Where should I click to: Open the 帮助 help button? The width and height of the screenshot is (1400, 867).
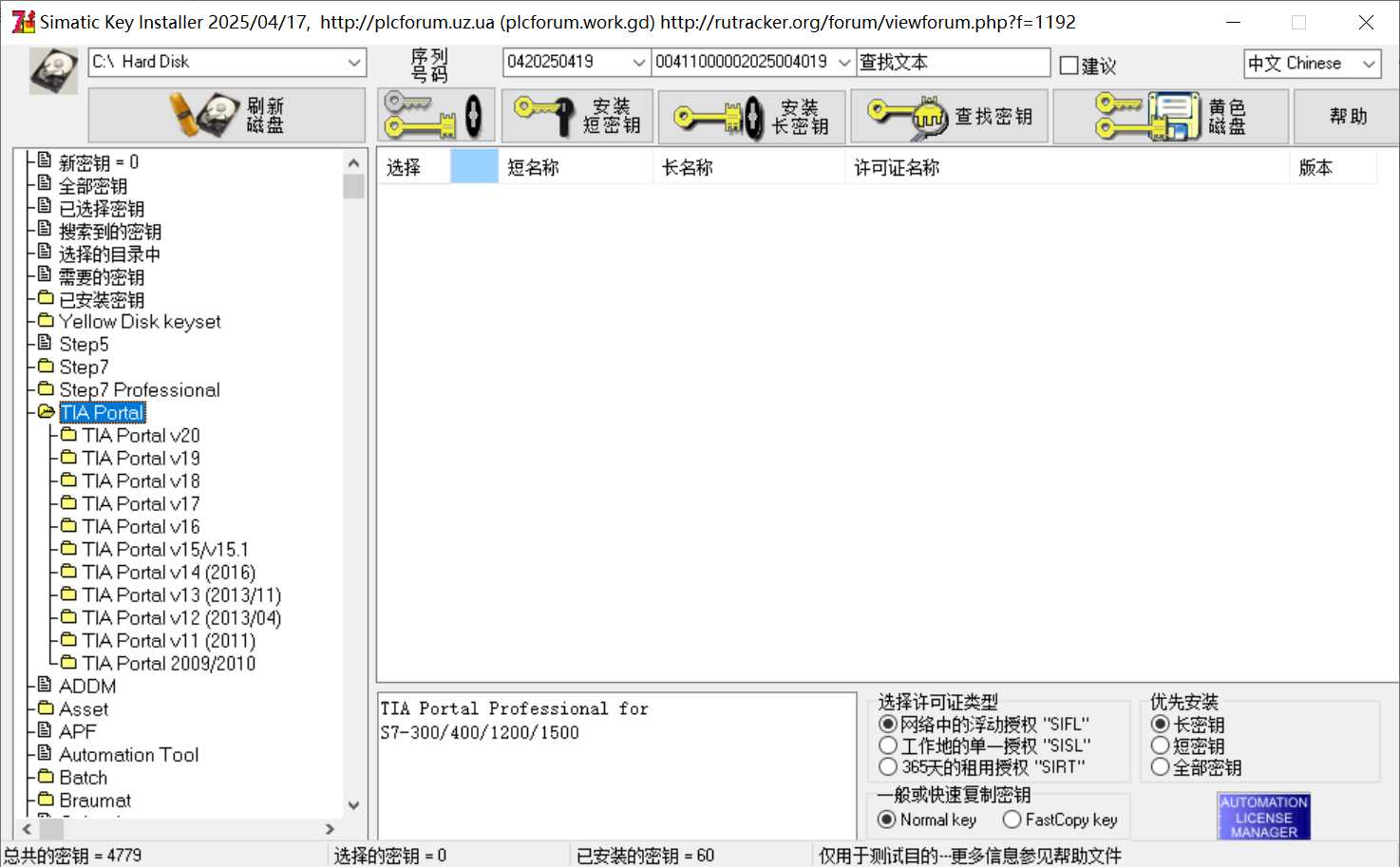pos(1347,116)
